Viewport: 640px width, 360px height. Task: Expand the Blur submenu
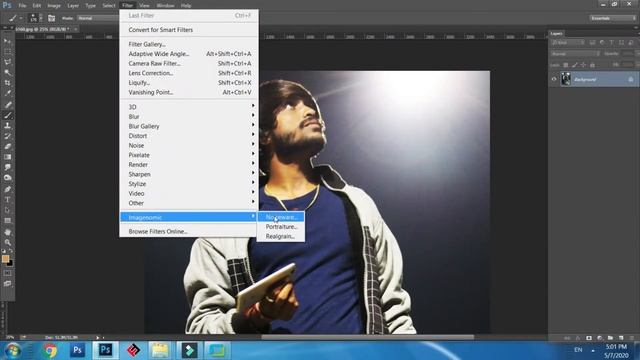coord(189,116)
